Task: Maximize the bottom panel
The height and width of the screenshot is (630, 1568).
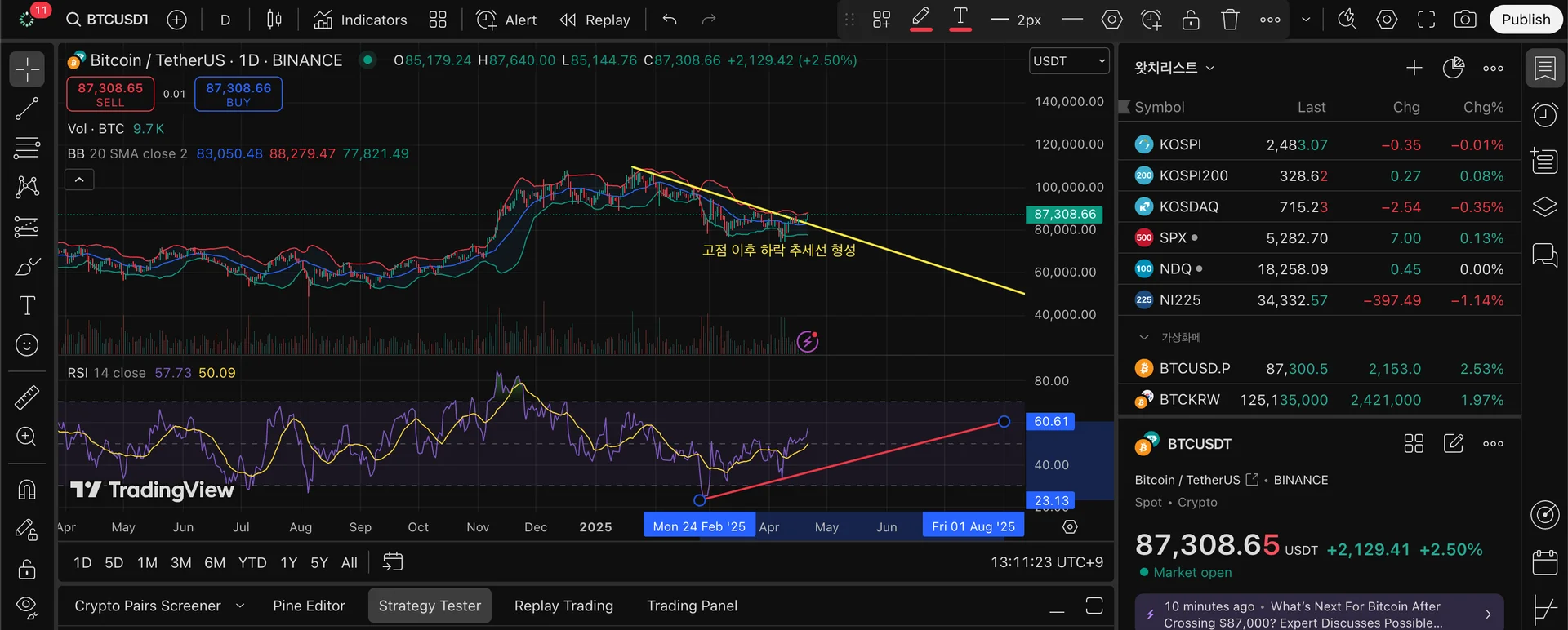Action: click(x=1094, y=606)
